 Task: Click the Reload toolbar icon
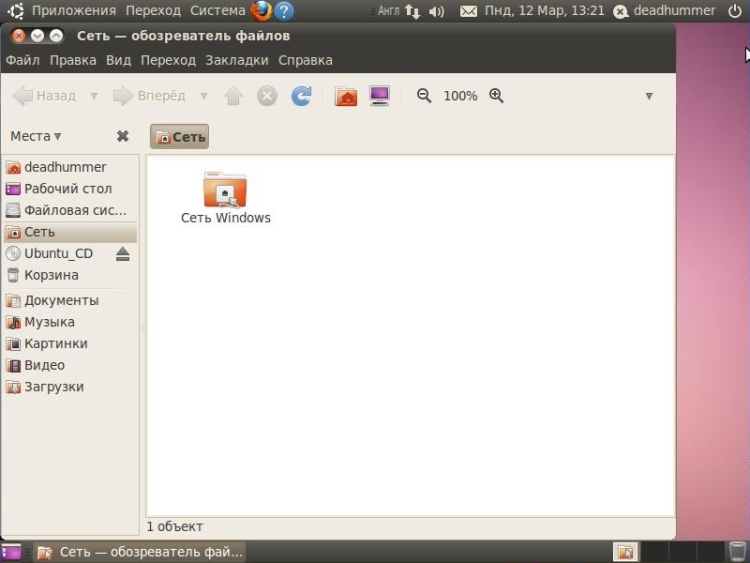tap(301, 96)
